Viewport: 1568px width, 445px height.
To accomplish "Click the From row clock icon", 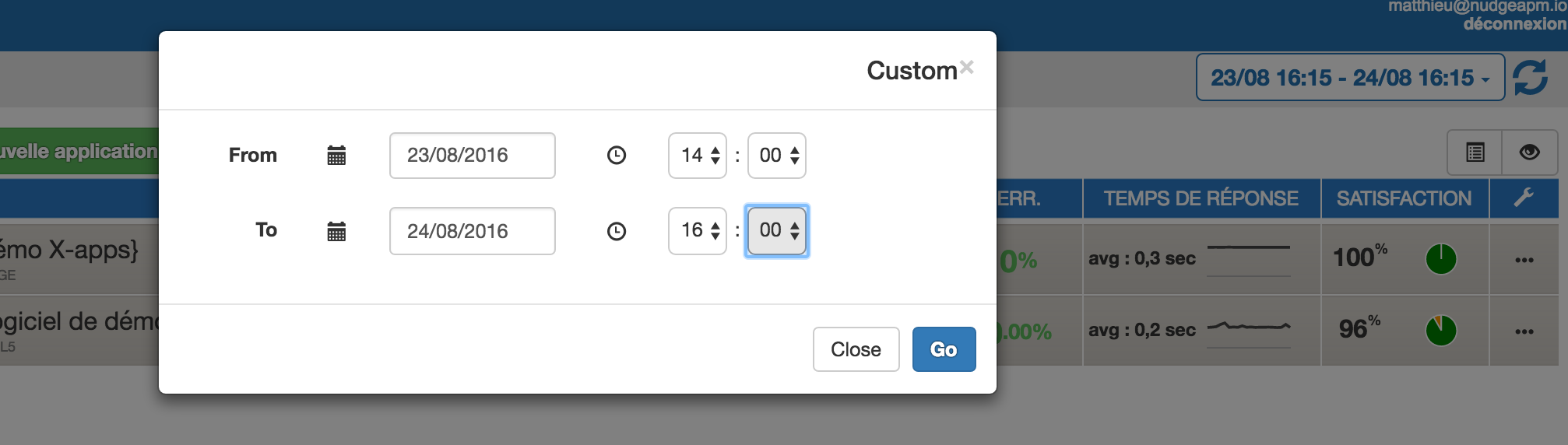I will point(616,156).
